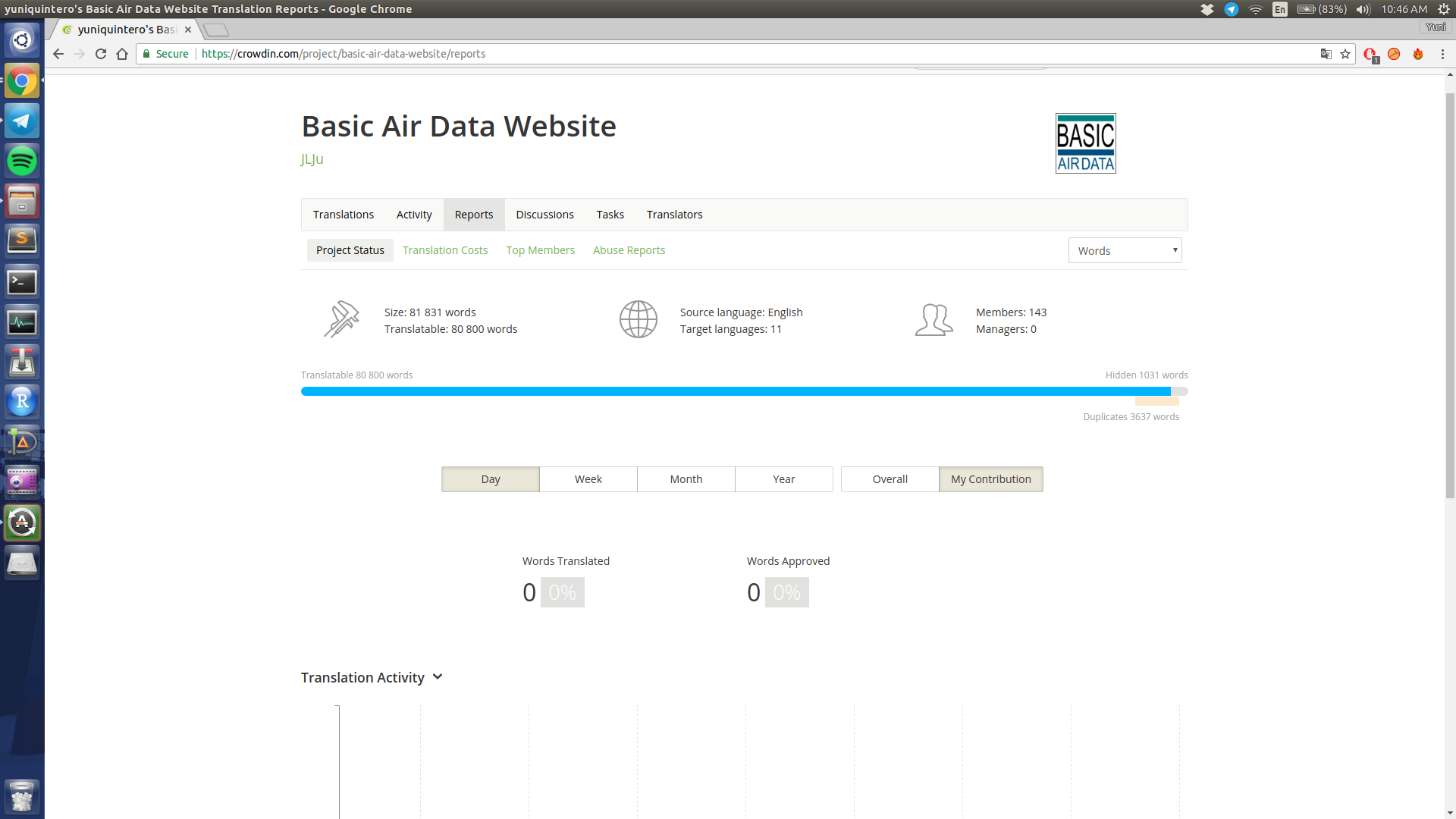1456x819 pixels.
Task: Open the Words units dropdown
Action: tap(1125, 250)
